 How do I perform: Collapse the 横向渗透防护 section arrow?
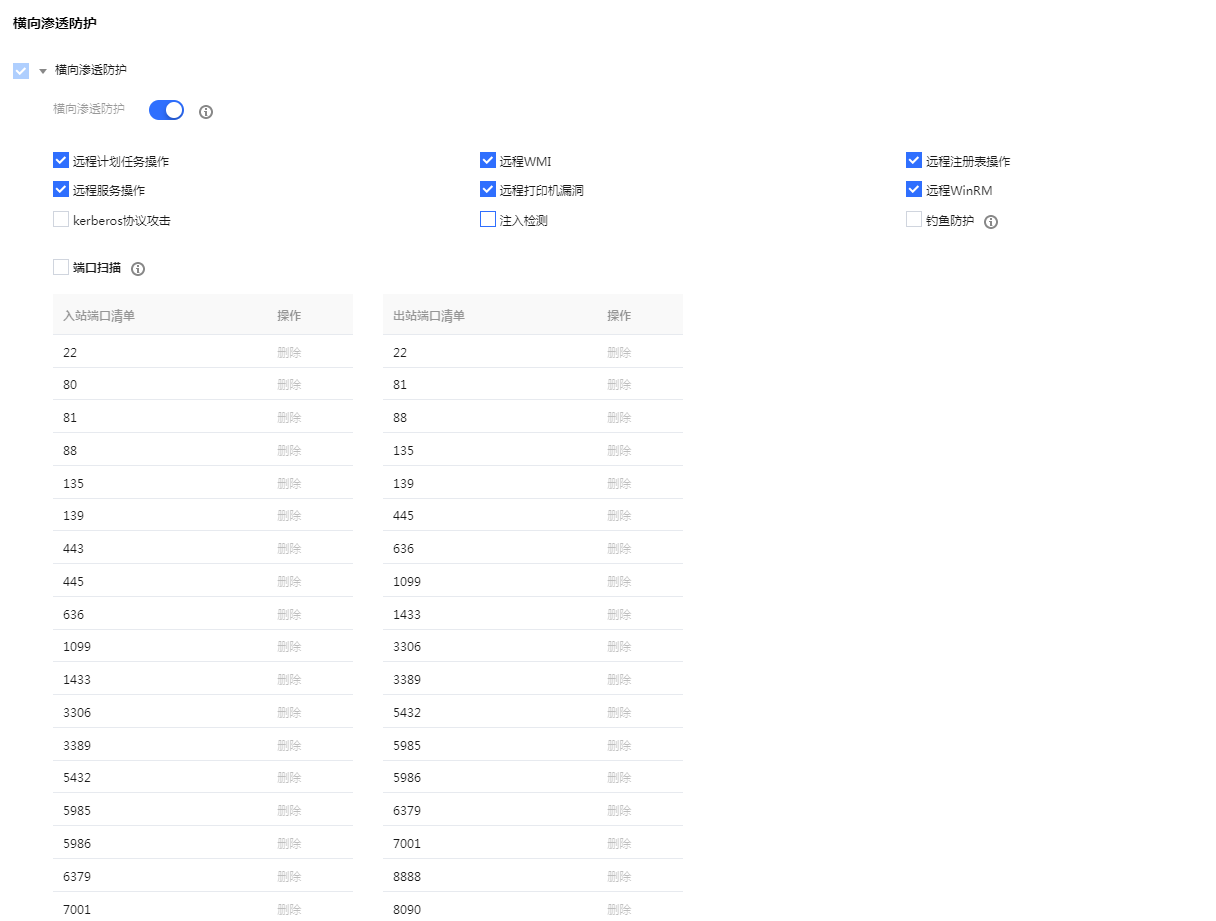(x=43, y=71)
